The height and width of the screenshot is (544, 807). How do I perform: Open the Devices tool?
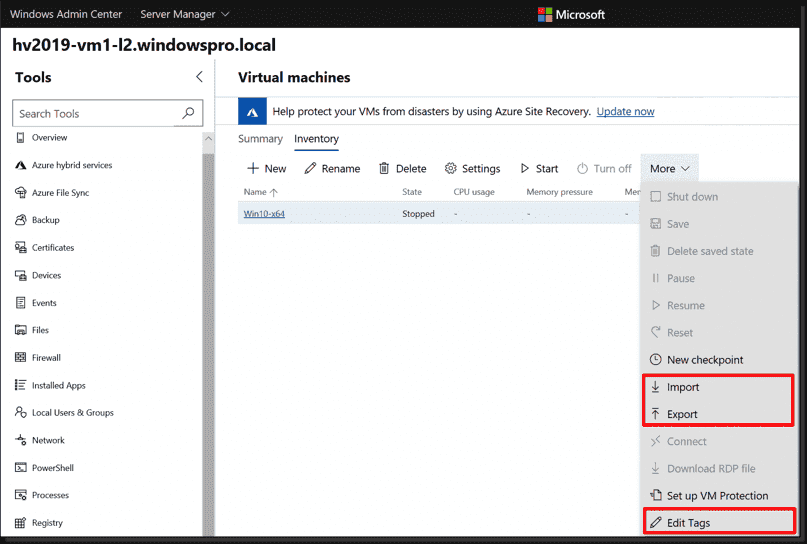[x=38, y=275]
